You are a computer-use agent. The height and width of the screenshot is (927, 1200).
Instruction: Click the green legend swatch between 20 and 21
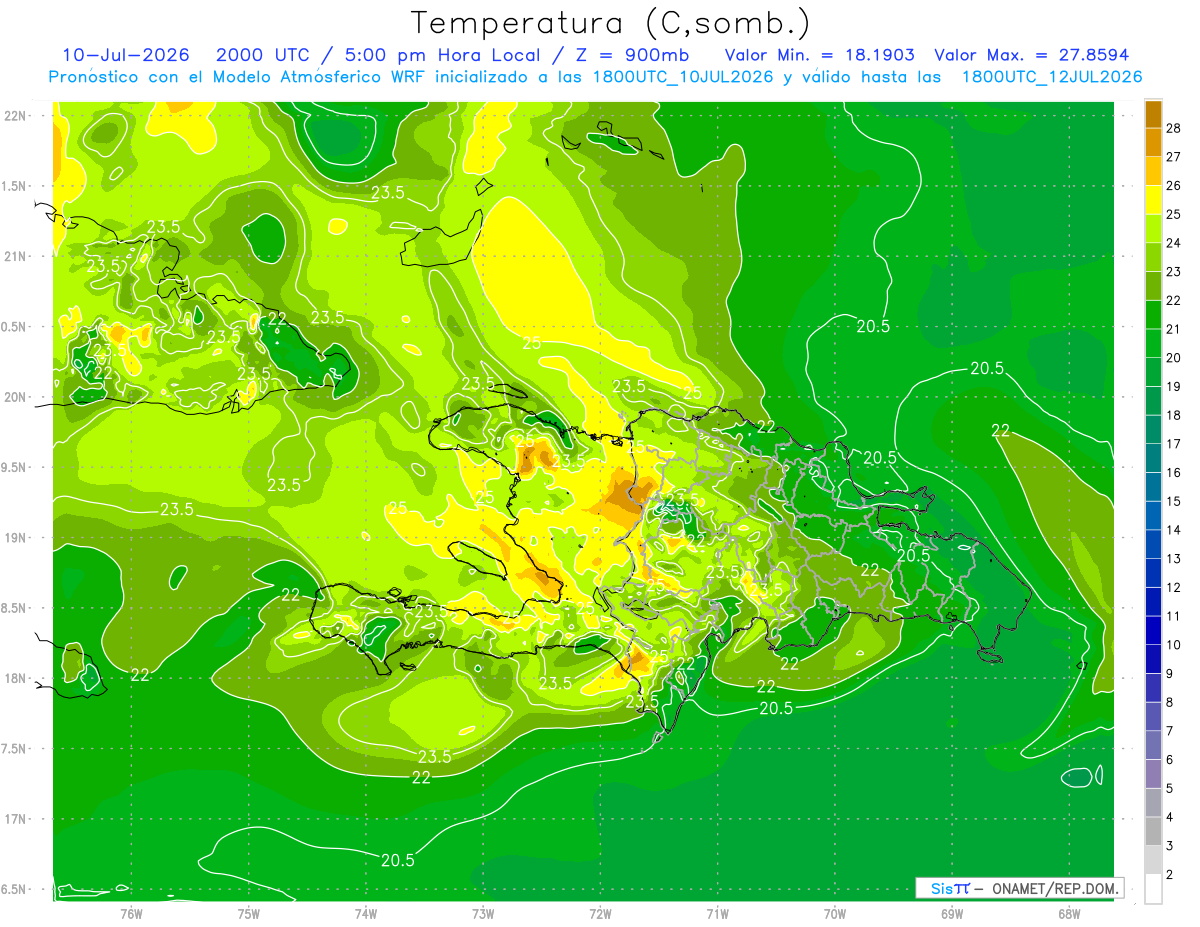(1153, 343)
